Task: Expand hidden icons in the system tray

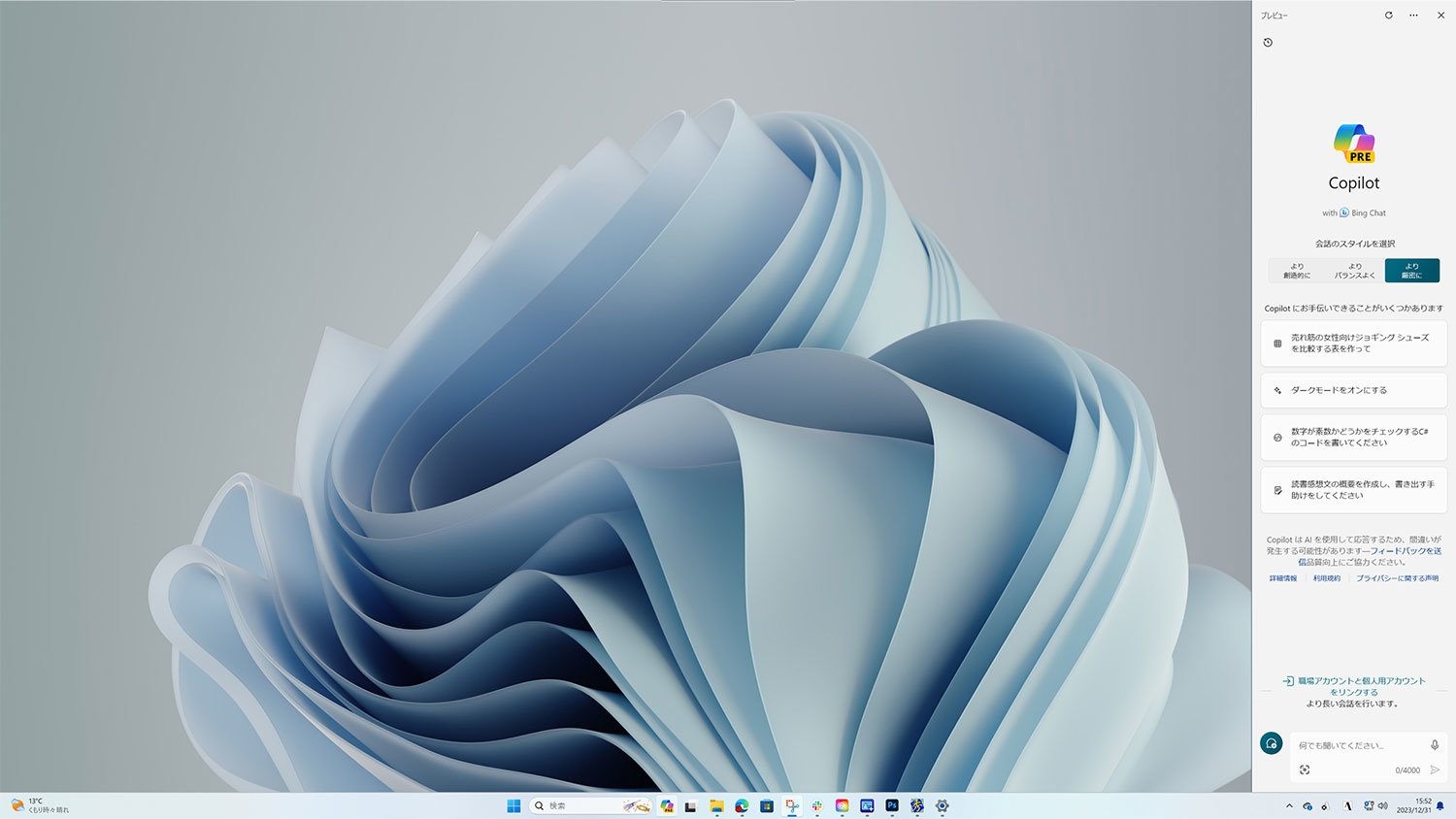Action: coord(1290,805)
